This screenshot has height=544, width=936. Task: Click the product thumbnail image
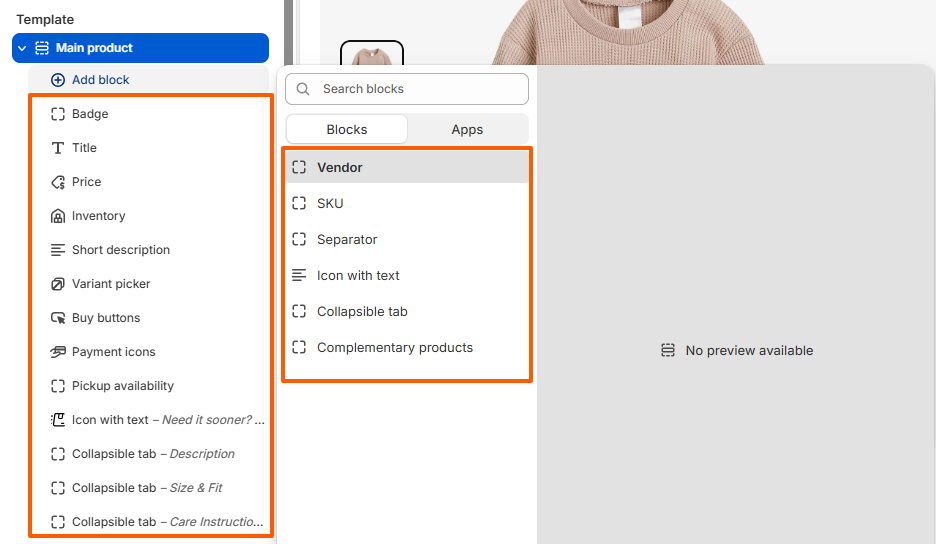coord(372,54)
